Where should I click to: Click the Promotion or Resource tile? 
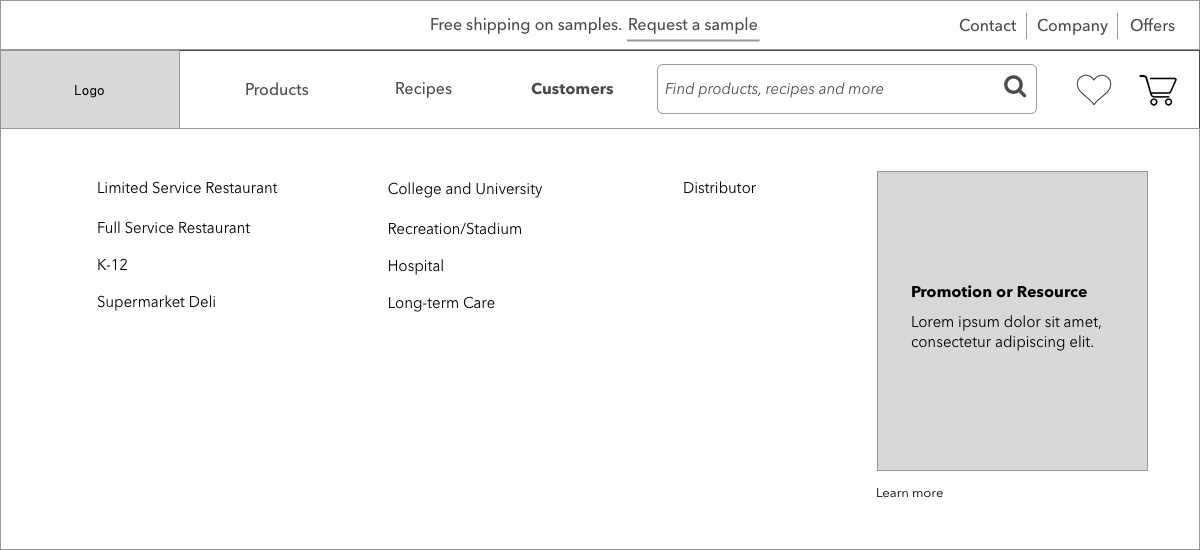1012,321
